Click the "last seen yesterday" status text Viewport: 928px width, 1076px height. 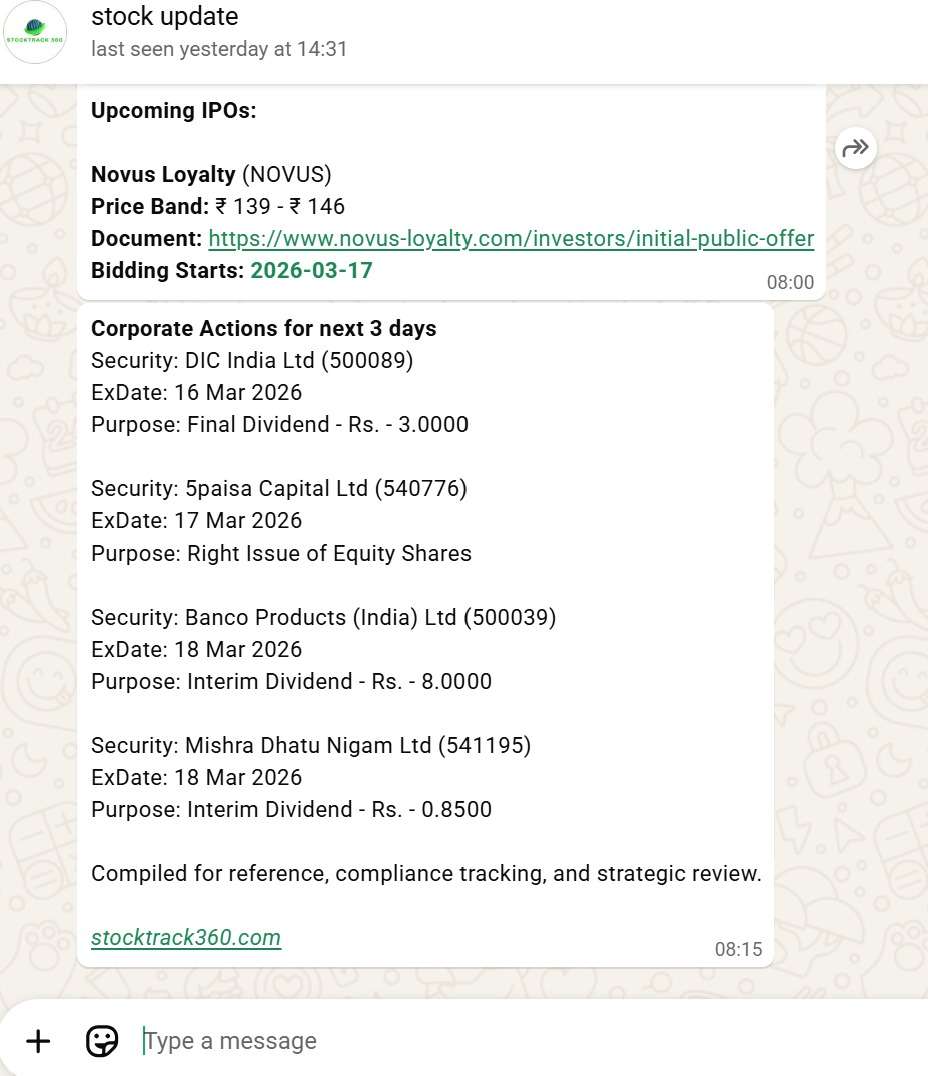(x=219, y=49)
